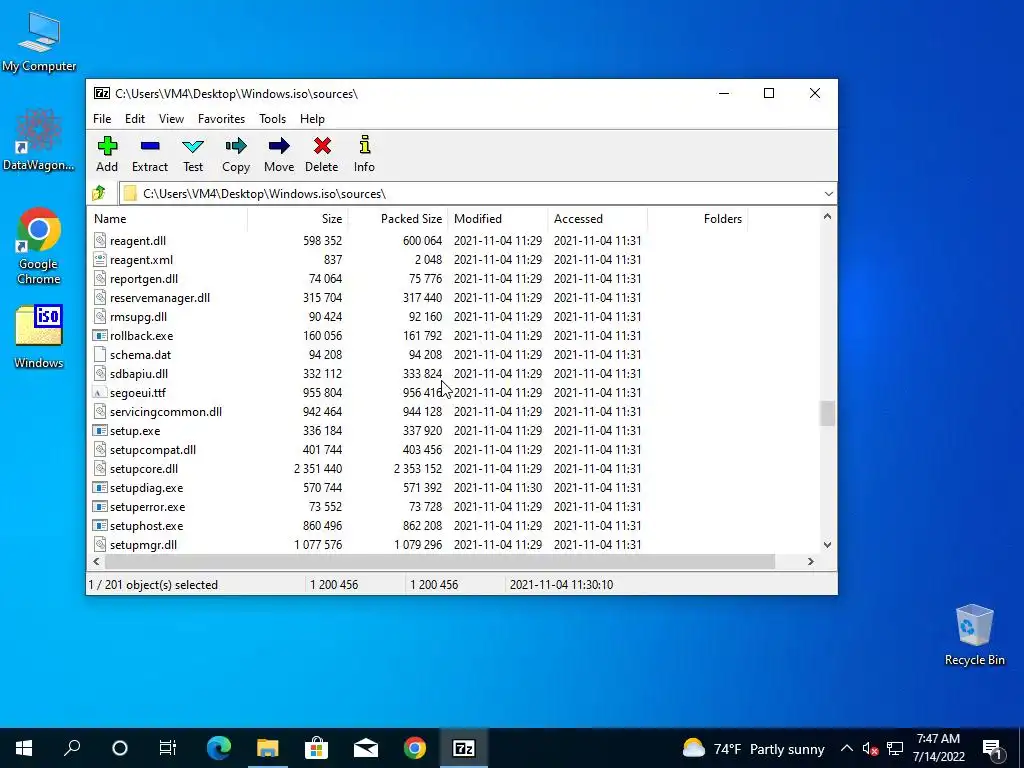
Task: Select the setup.exe file icon
Action: 100,431
